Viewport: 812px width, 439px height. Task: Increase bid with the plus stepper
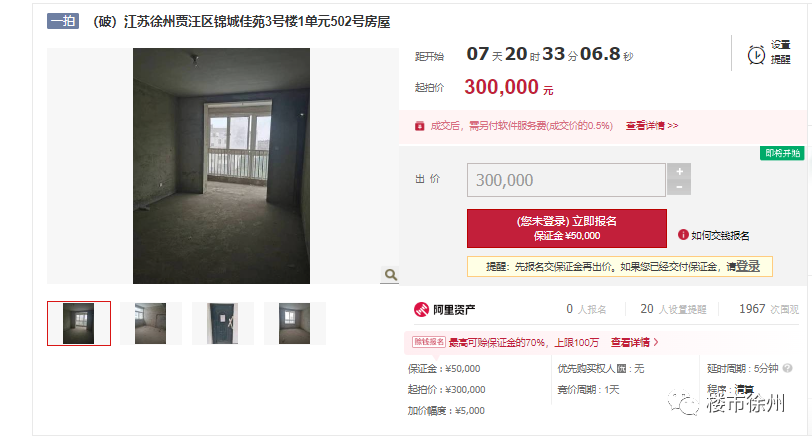(x=679, y=171)
